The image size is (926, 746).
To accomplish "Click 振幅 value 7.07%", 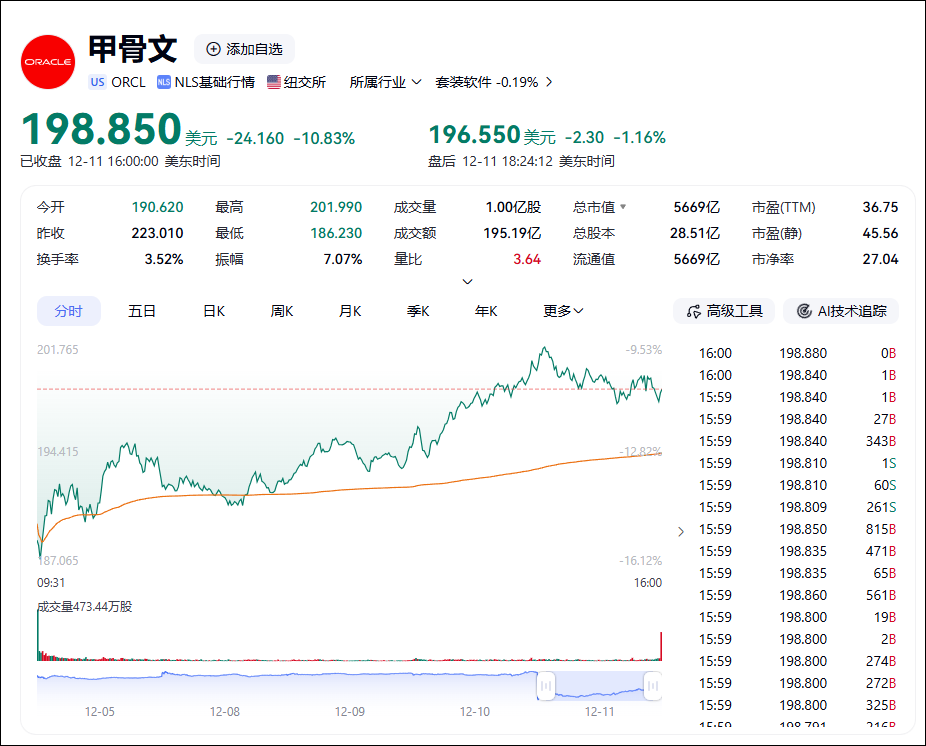I will (x=343, y=259).
